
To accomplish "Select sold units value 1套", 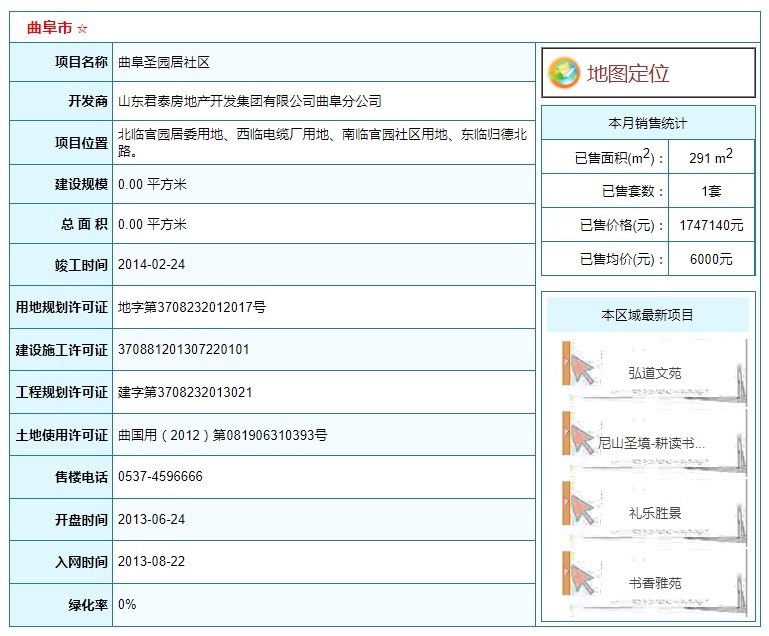I will click(711, 191).
